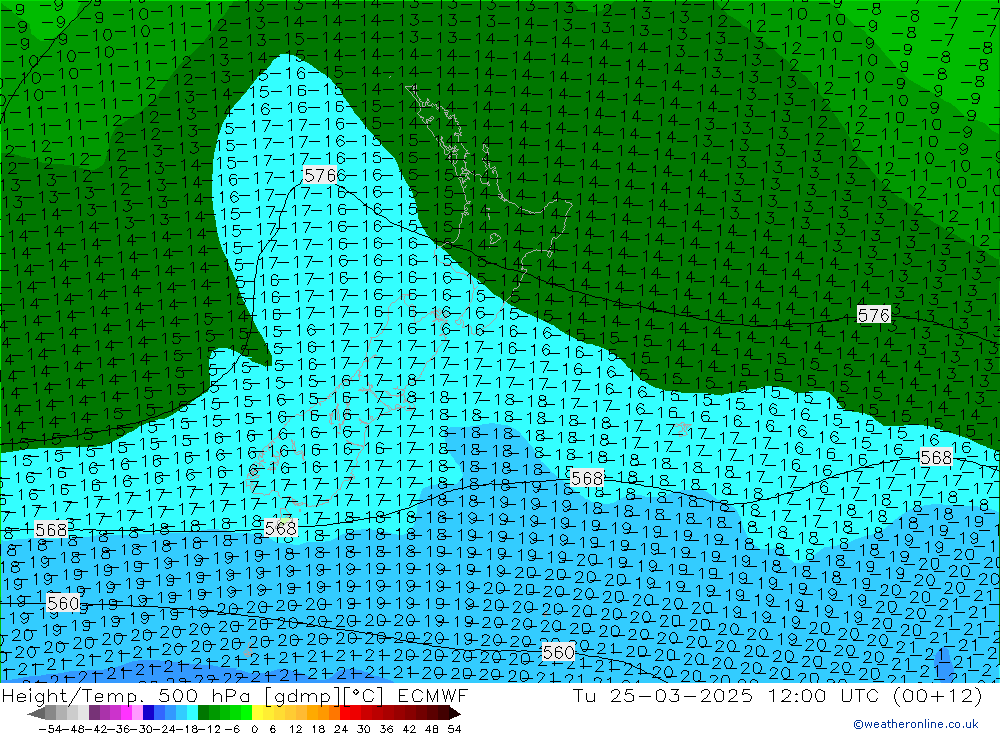
Task: Click the weatheronline.co.uk copyright link
Action: (x=916, y=724)
